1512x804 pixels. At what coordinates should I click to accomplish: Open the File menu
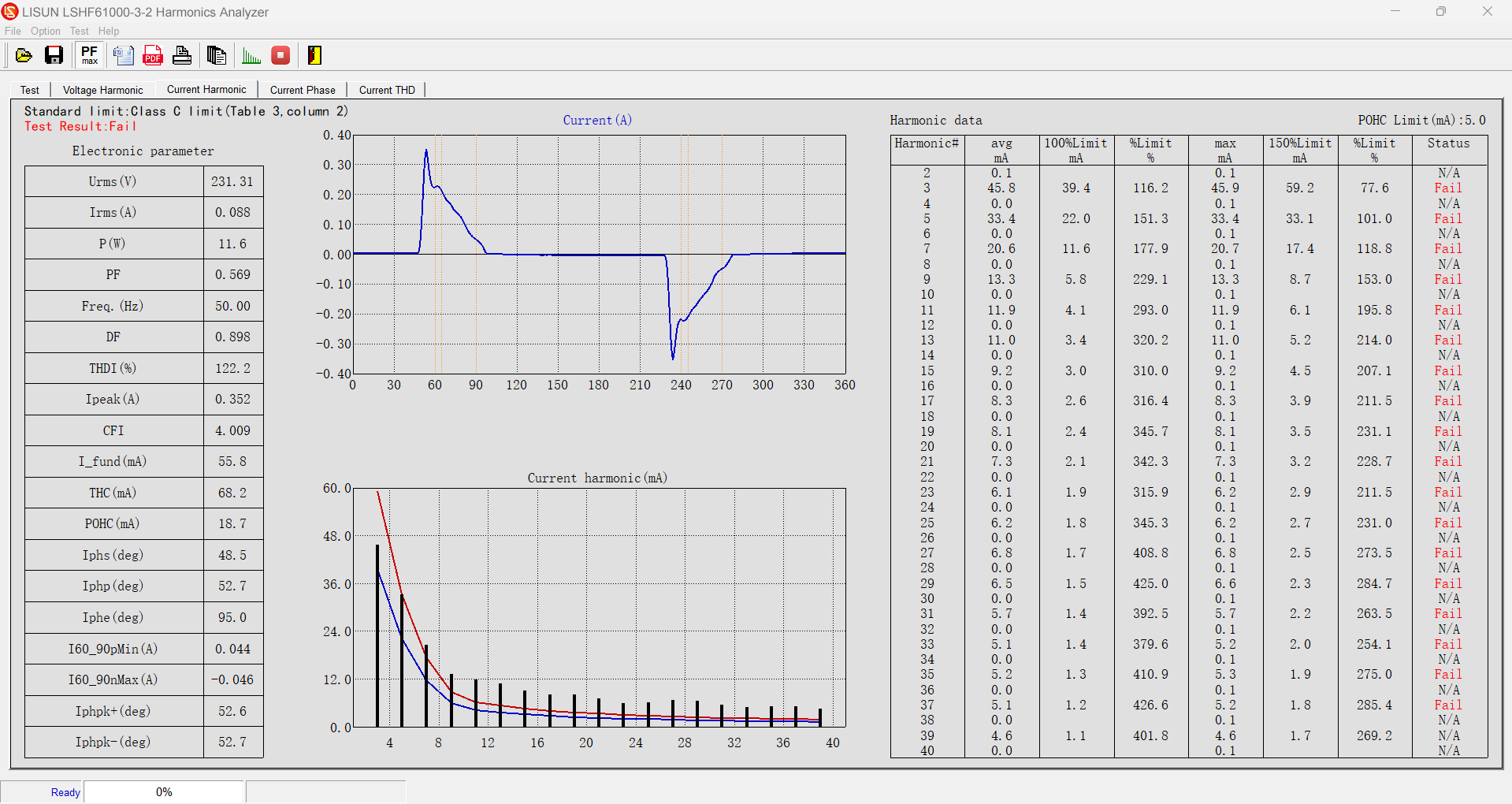[x=13, y=32]
